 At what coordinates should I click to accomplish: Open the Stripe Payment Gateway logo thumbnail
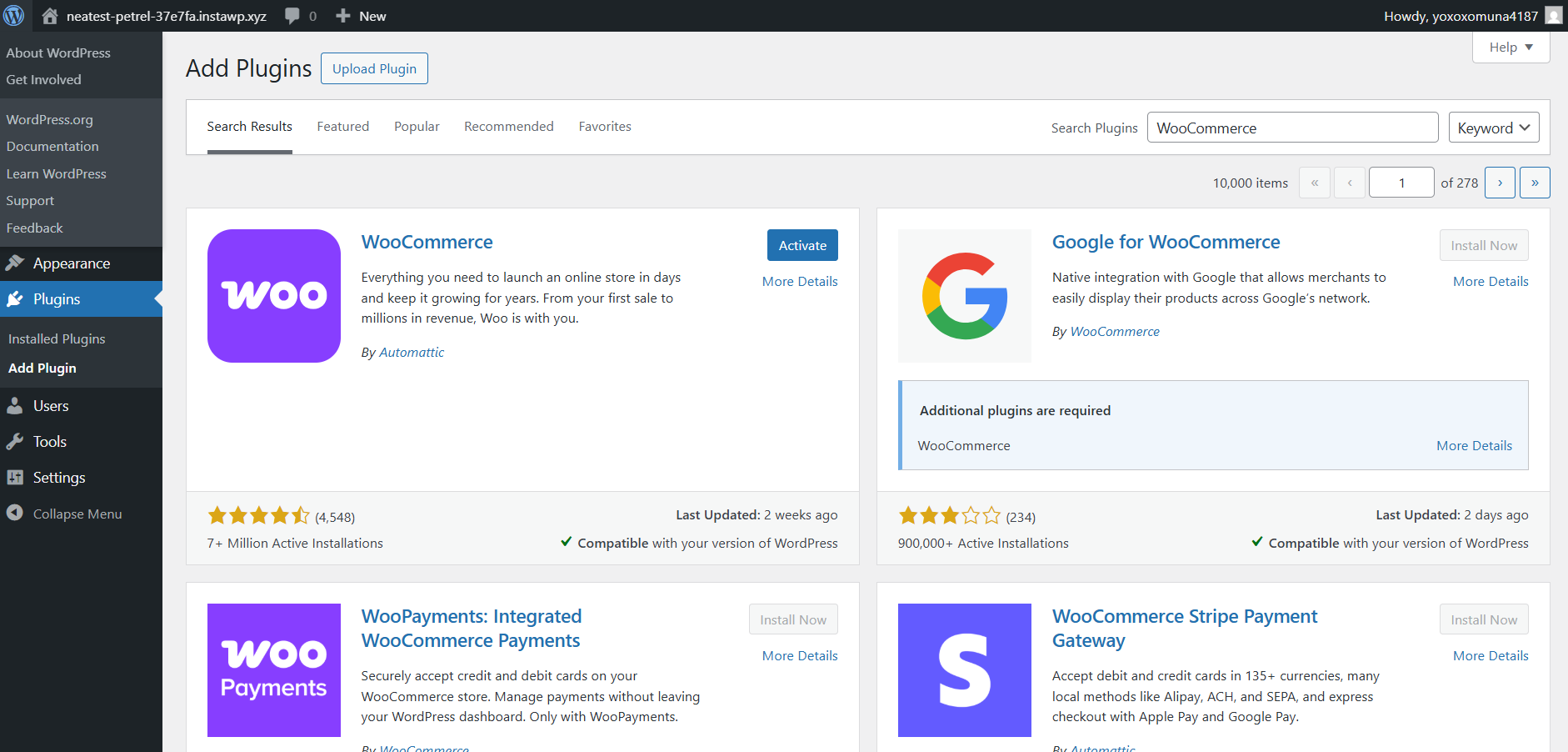point(965,670)
